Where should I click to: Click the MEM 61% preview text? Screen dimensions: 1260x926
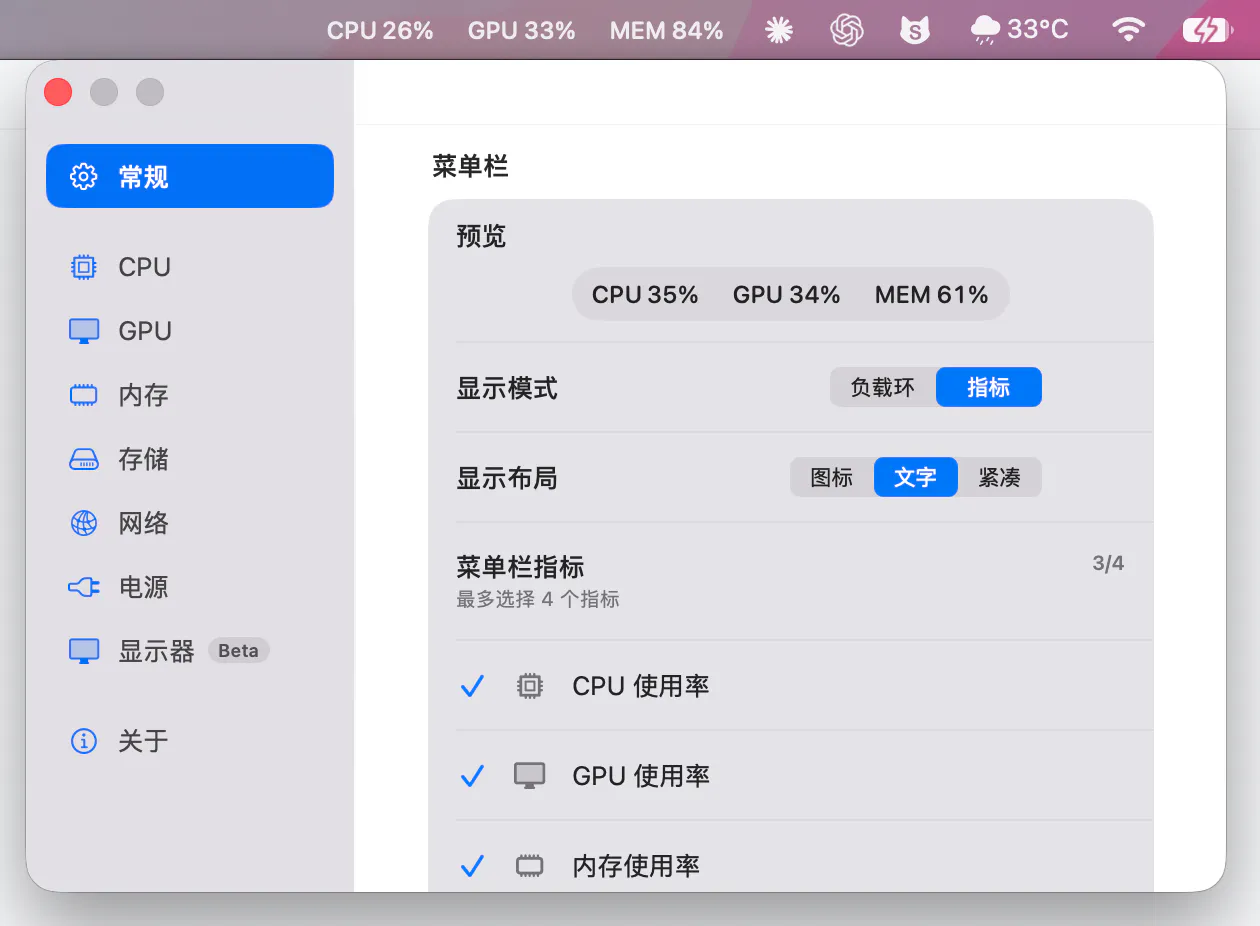[x=931, y=295]
